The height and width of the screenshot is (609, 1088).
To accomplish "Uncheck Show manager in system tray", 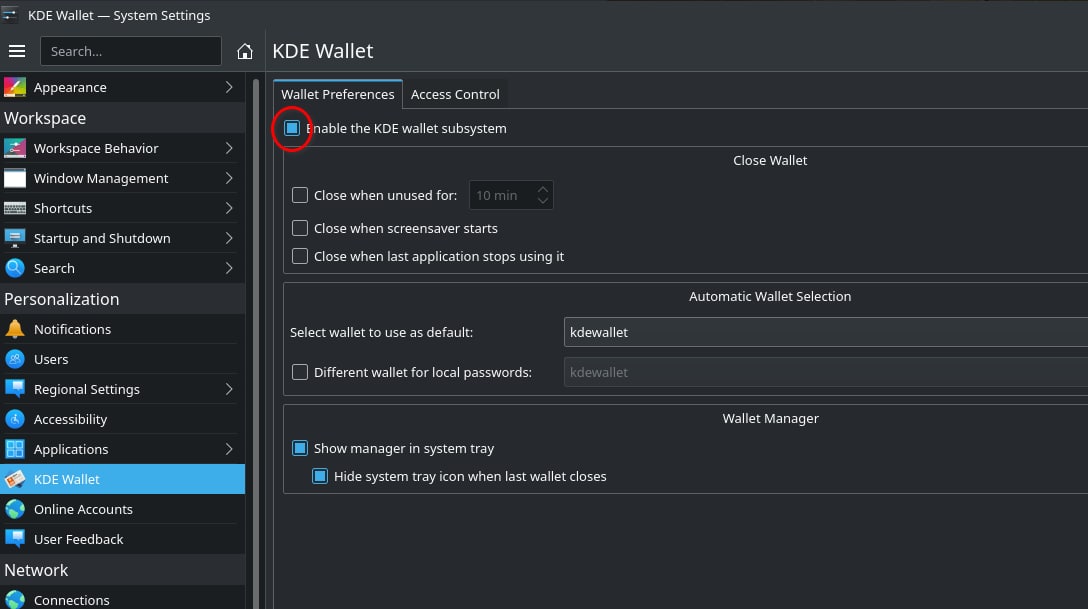I will click(300, 448).
